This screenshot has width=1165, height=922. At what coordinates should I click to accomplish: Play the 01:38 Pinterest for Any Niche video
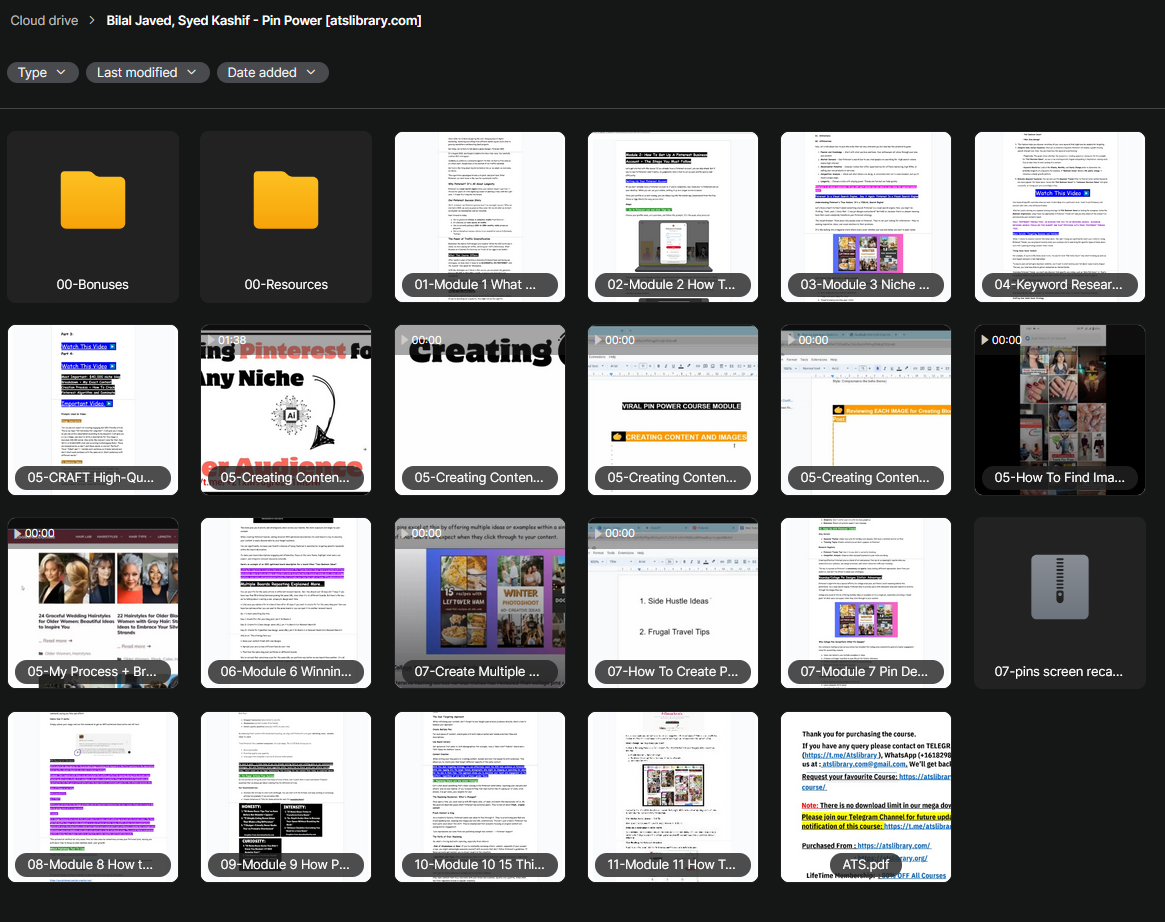pyautogui.click(x=286, y=410)
